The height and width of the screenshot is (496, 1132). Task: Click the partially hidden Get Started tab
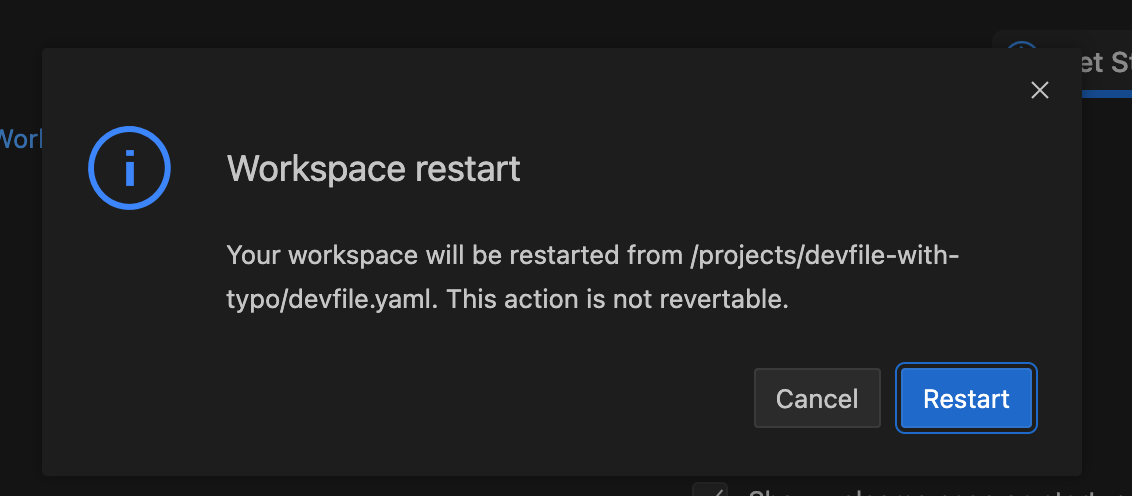(1104, 63)
